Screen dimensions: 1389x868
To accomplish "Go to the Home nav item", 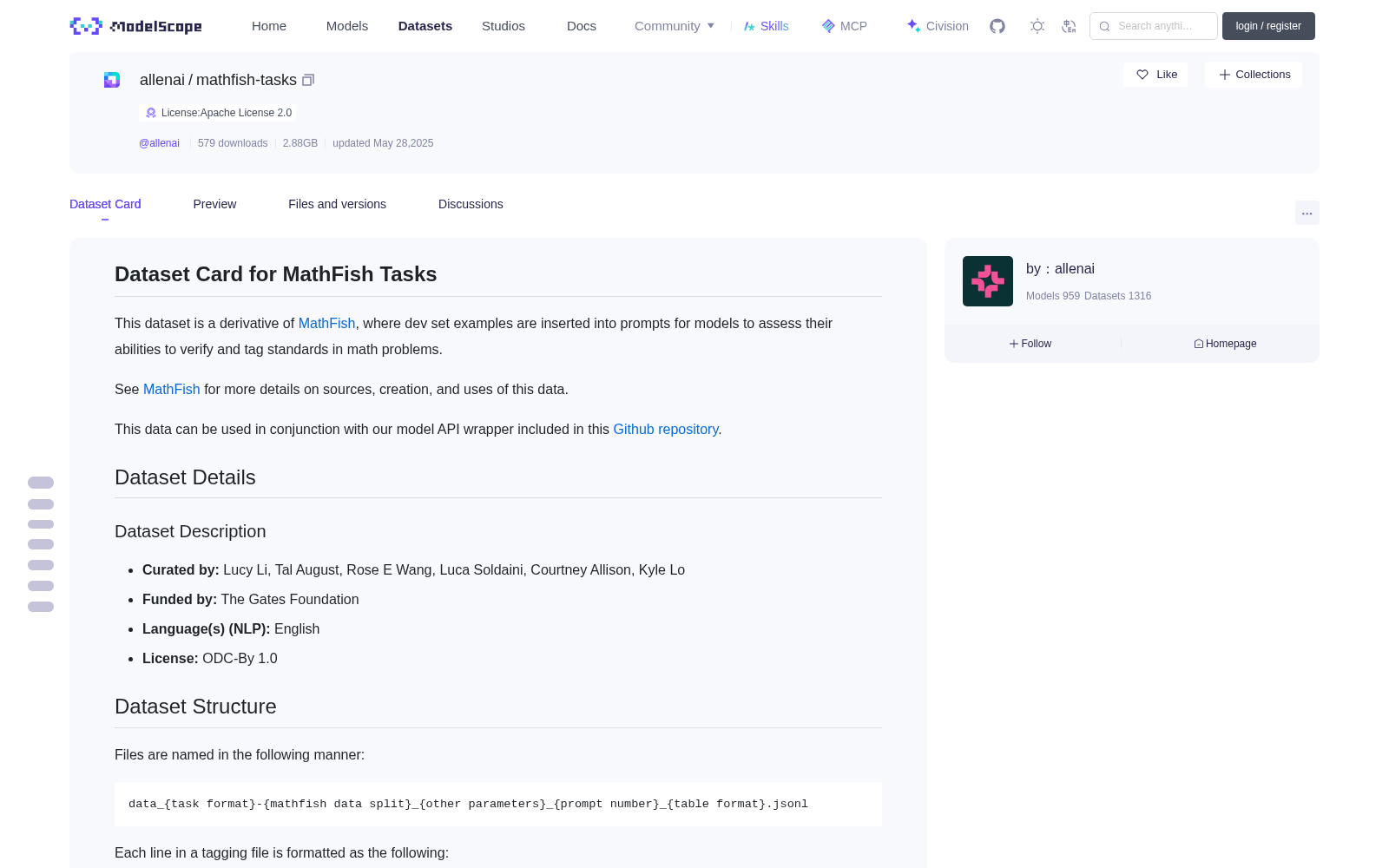I will tap(269, 26).
